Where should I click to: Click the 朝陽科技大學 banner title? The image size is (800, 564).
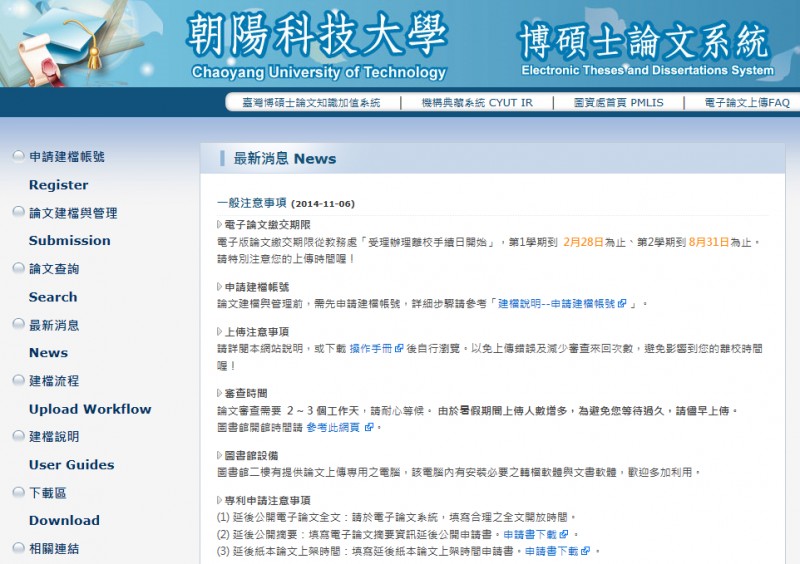click(316, 35)
